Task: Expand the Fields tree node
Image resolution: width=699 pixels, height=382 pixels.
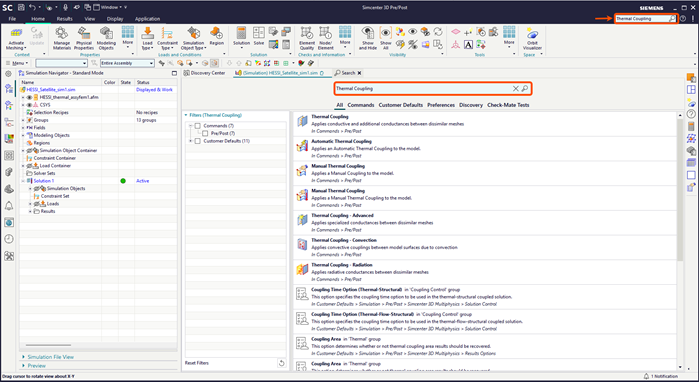Action: click(x=23, y=127)
